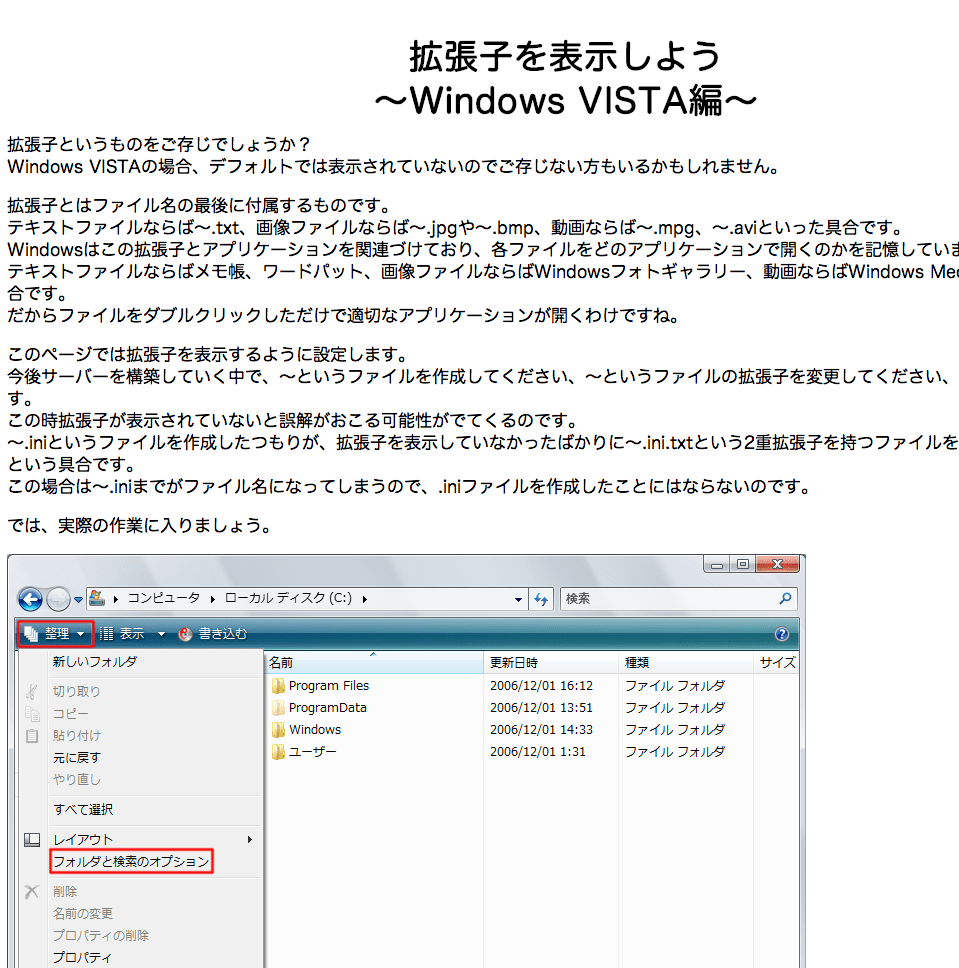Image resolution: width=959 pixels, height=968 pixels.
Task: Open the 表示 dropdown arrow
Action: click(x=161, y=634)
